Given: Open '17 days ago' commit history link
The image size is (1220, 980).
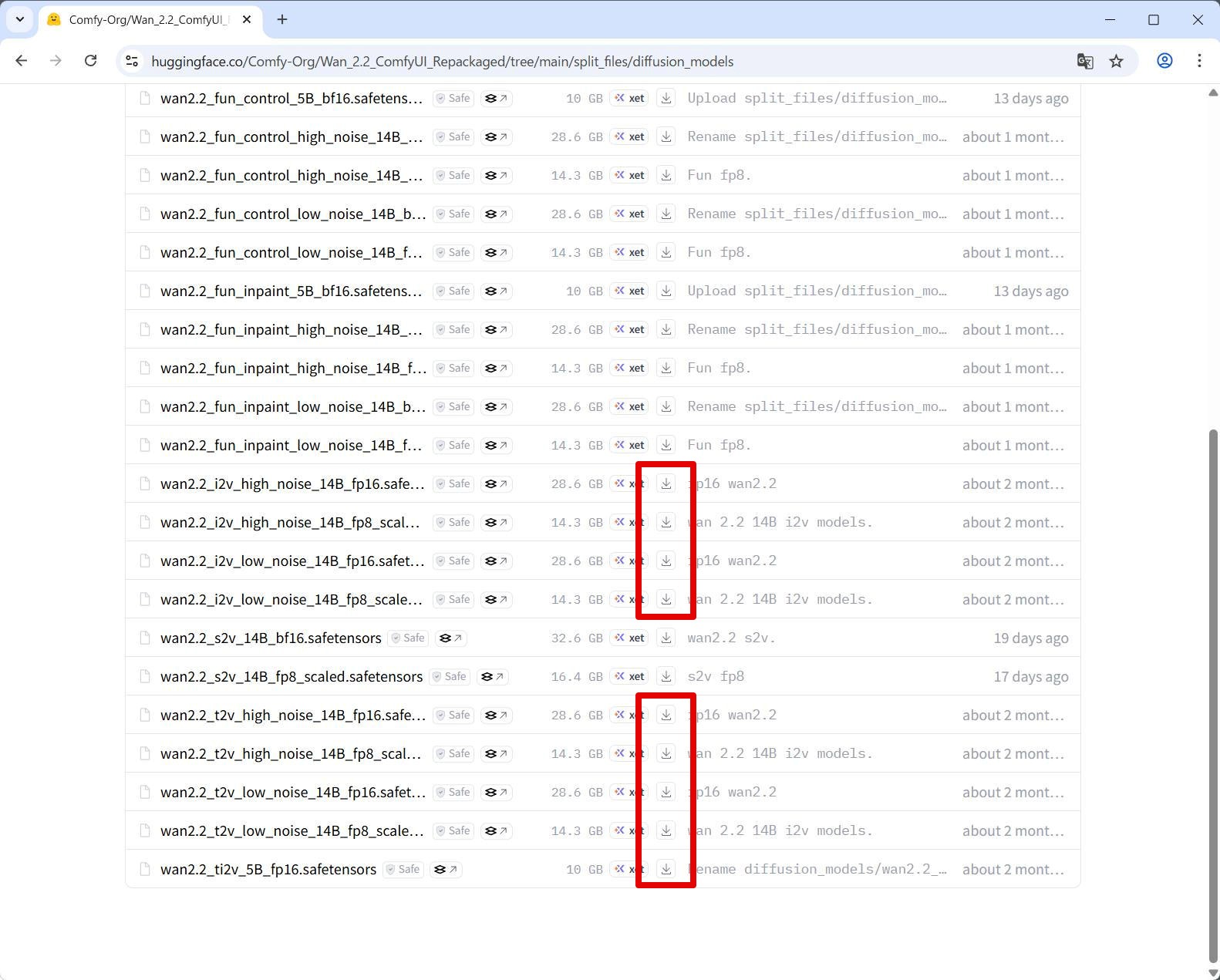Looking at the screenshot, I should tap(1031, 676).
